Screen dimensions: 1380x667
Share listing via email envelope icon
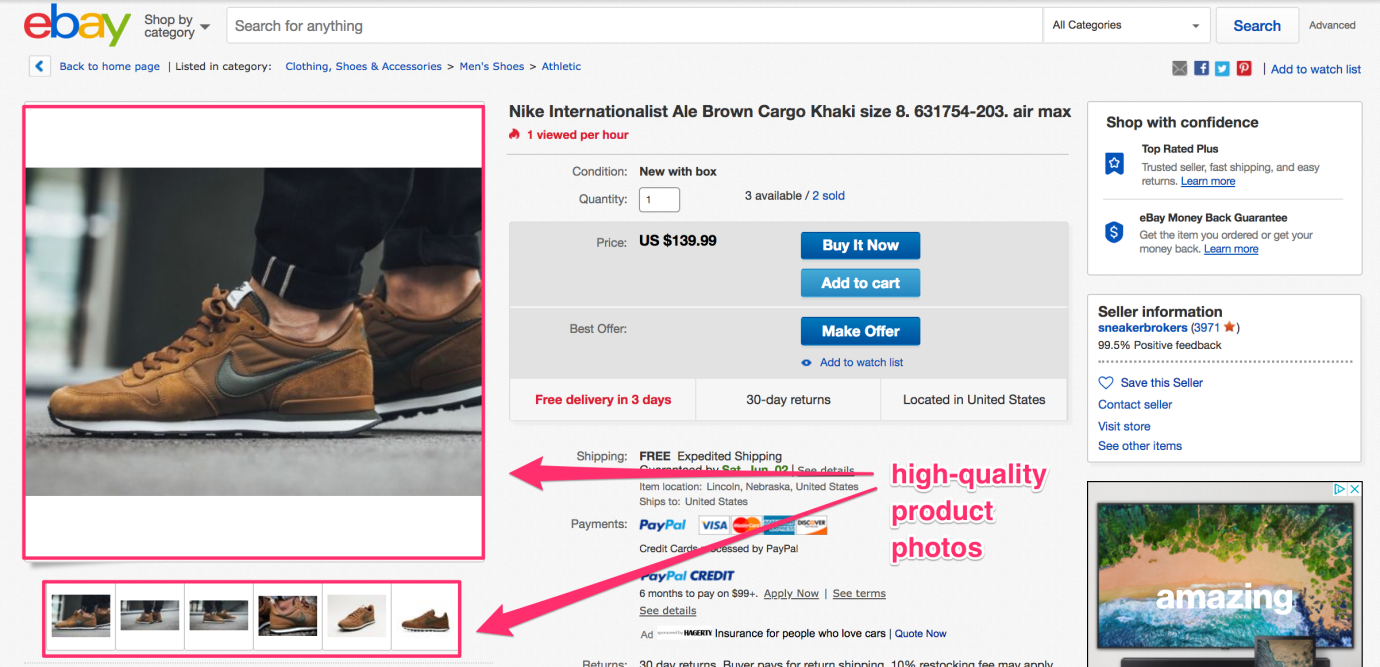[1180, 68]
